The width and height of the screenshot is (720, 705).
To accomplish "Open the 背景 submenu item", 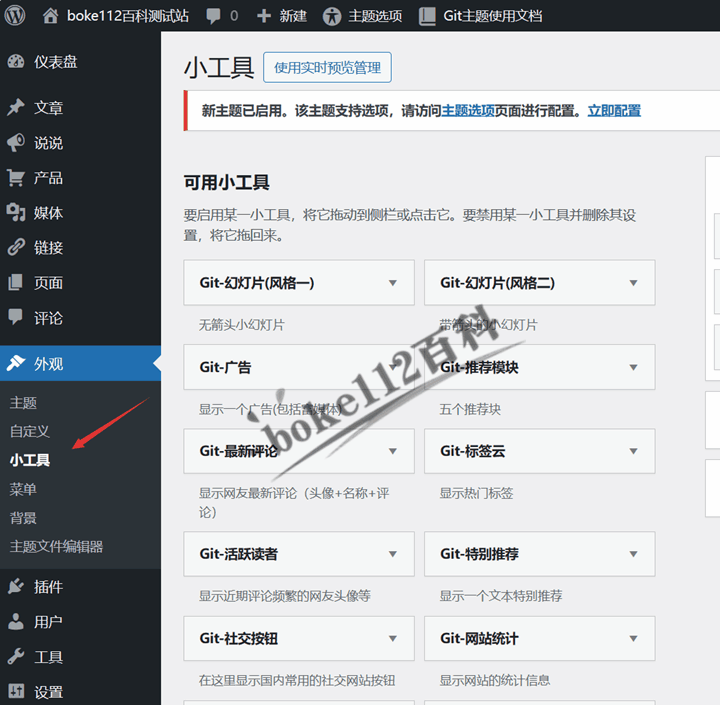I will point(23,518).
